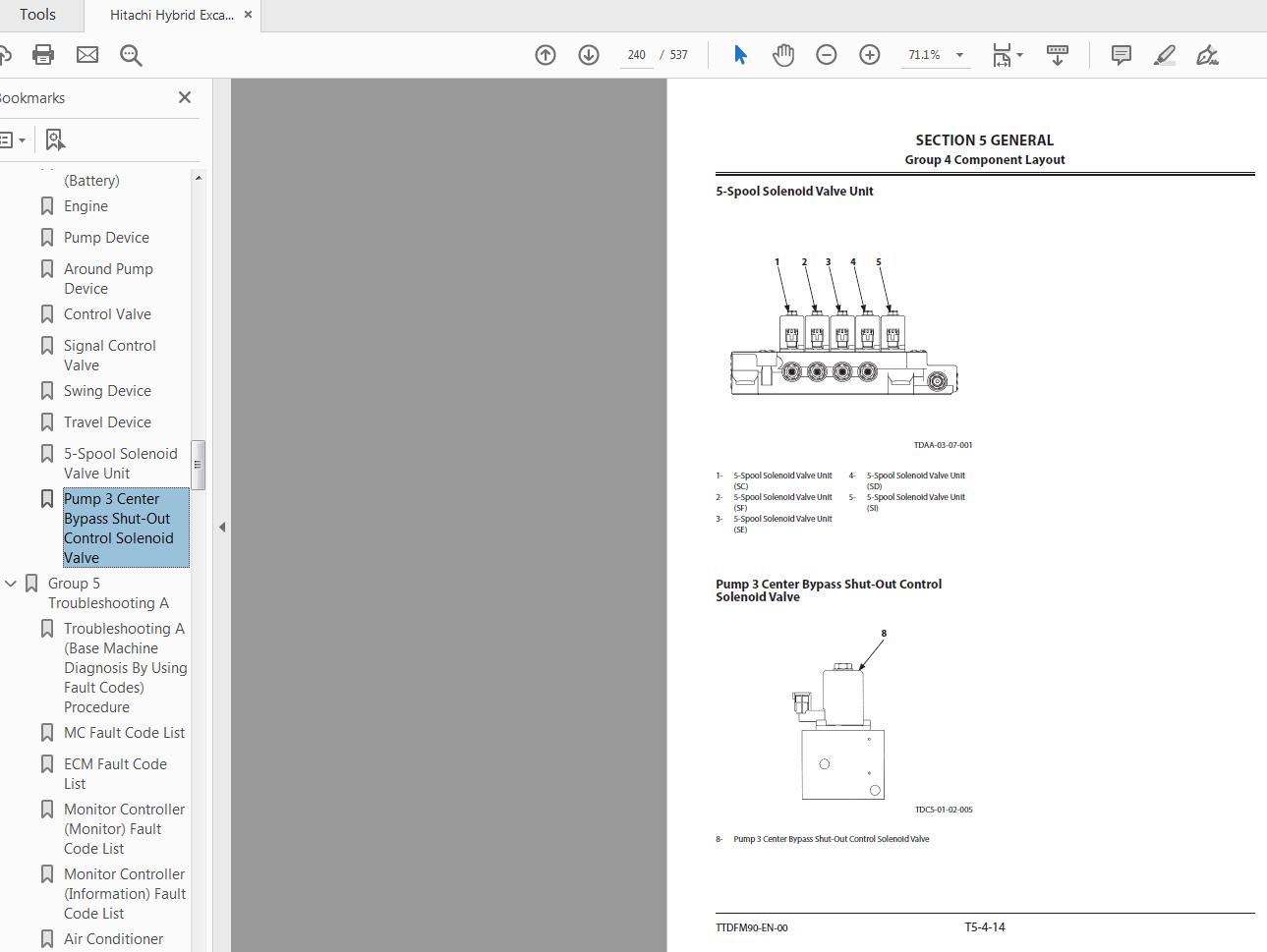Open ECM Fault Code List bookmark
Image resolution: width=1267 pixels, height=952 pixels.
point(115,774)
